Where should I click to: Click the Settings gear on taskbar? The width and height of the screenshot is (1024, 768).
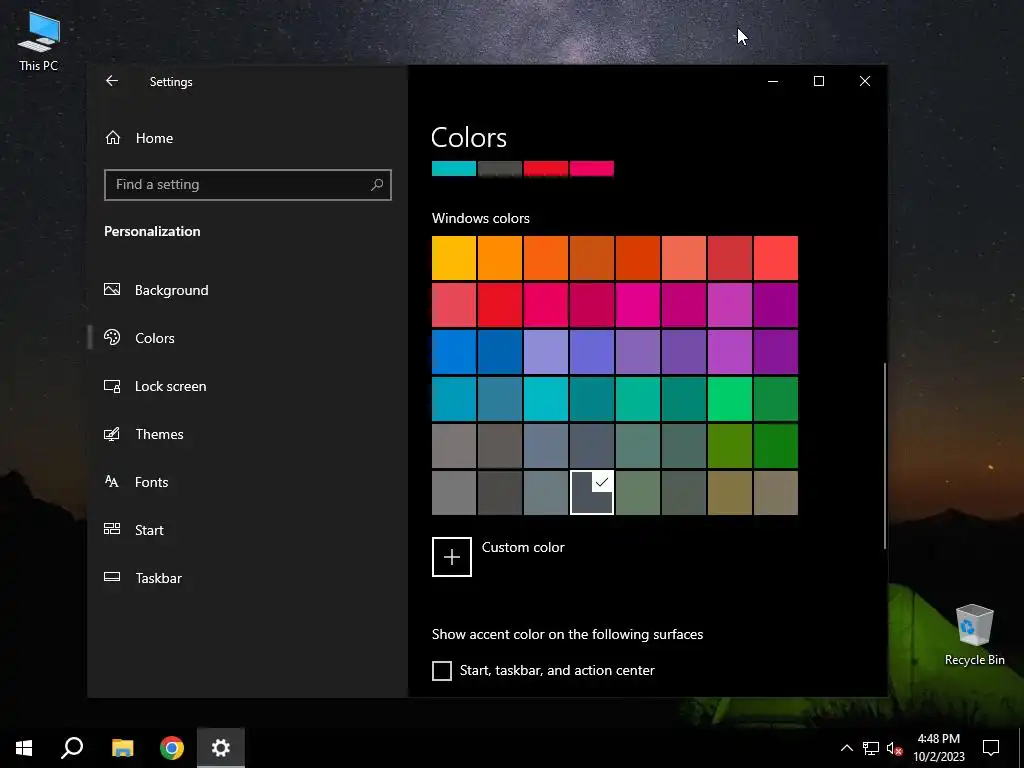click(x=221, y=748)
